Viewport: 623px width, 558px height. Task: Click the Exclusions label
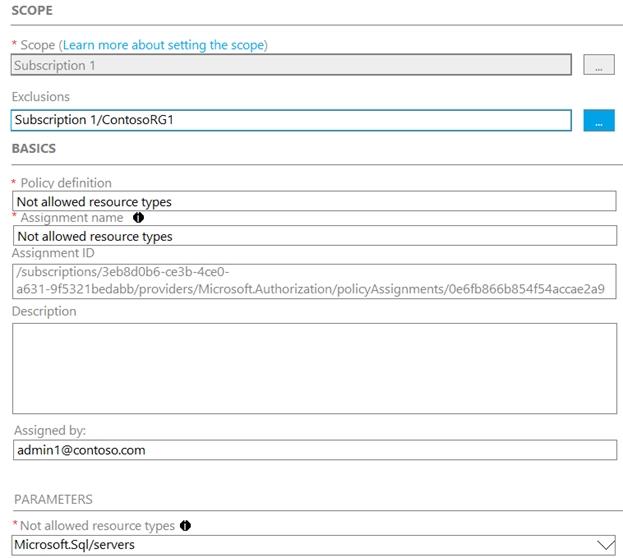click(41, 97)
